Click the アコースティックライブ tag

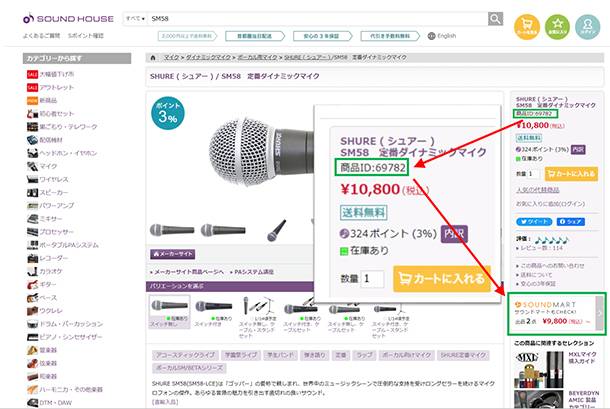point(184,354)
